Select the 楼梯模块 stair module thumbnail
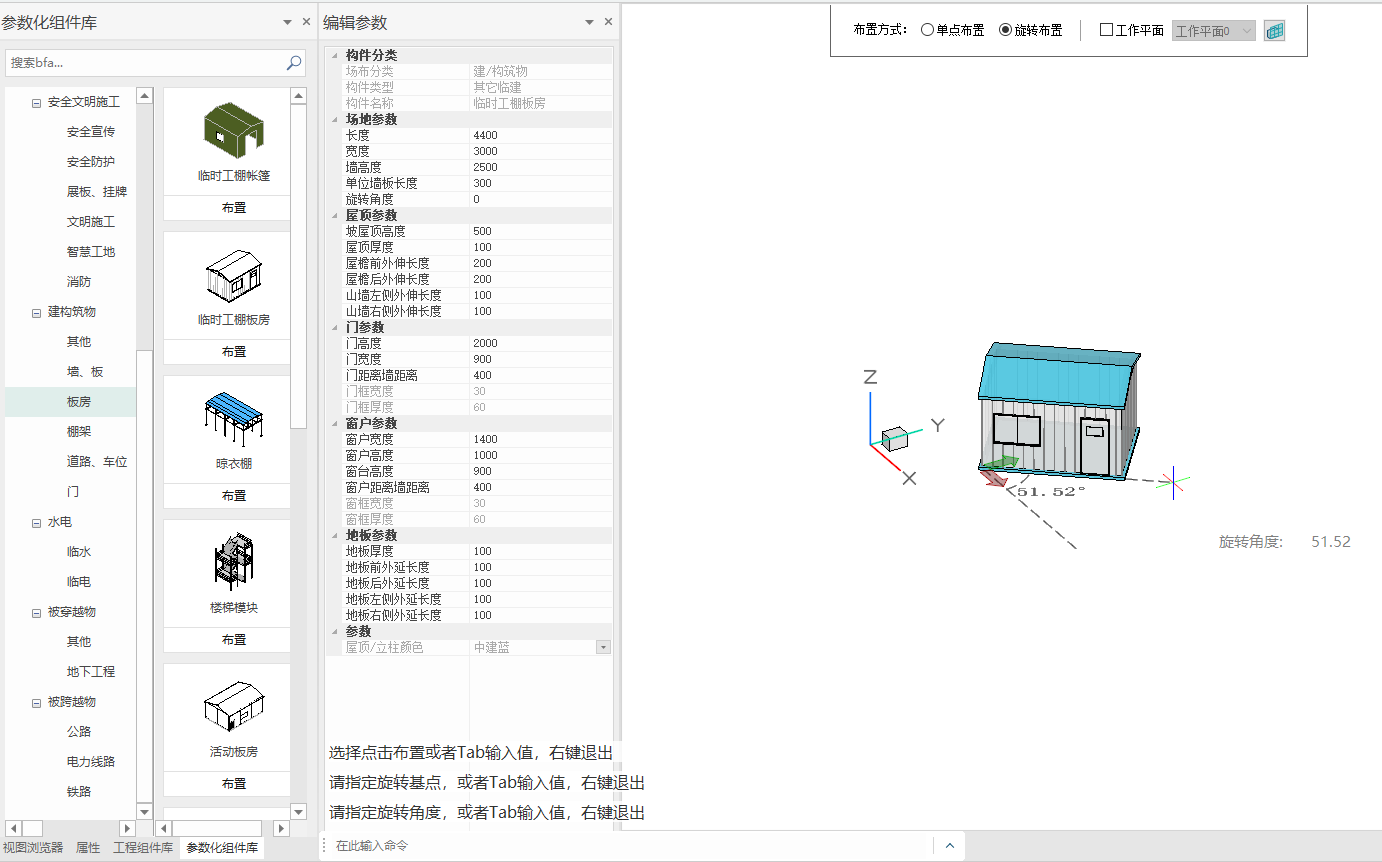 click(234, 562)
